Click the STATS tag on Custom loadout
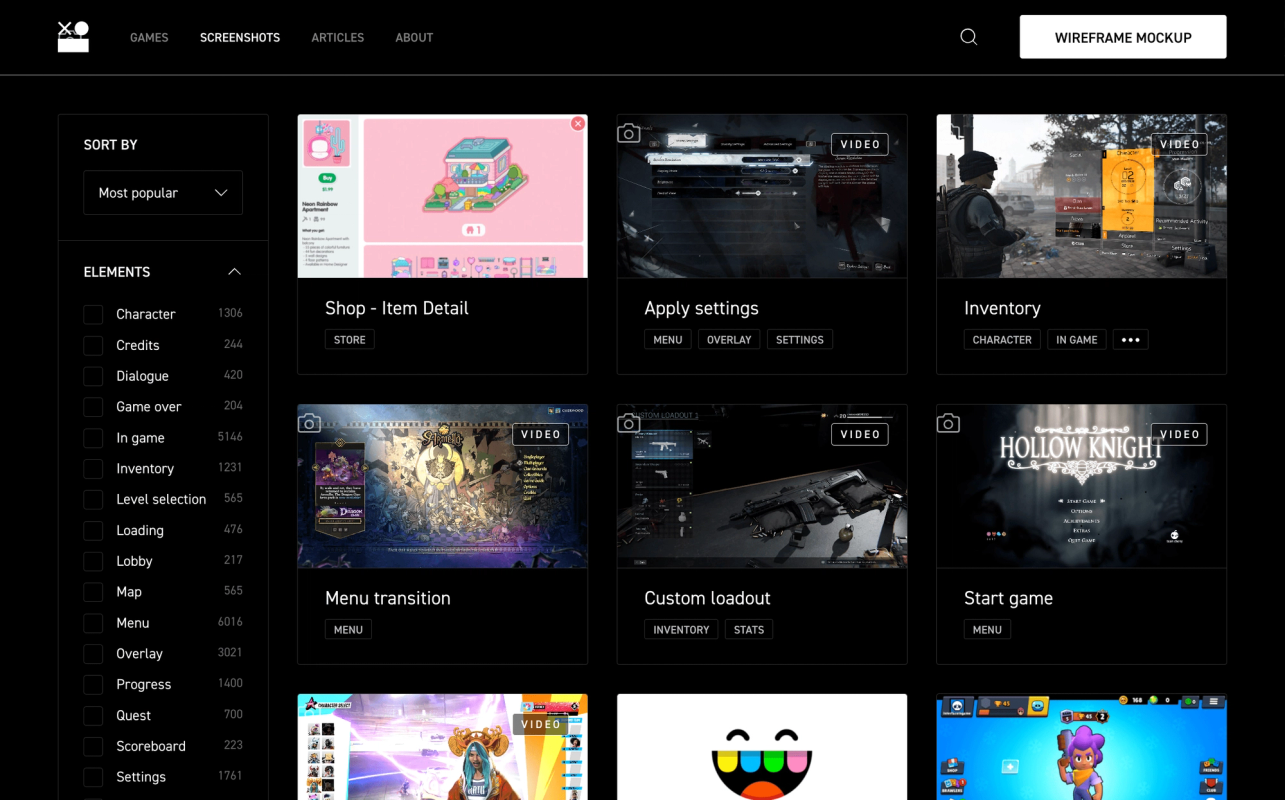 [749, 630]
